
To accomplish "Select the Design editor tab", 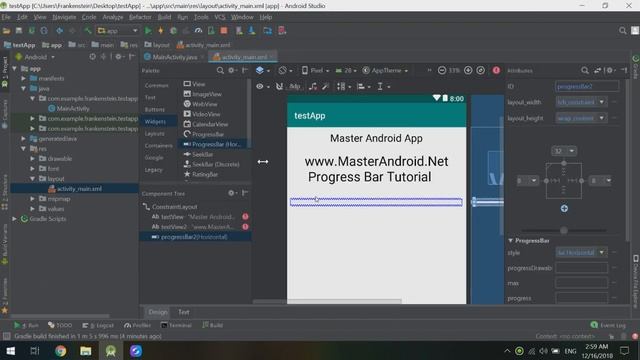I will 158,312.
